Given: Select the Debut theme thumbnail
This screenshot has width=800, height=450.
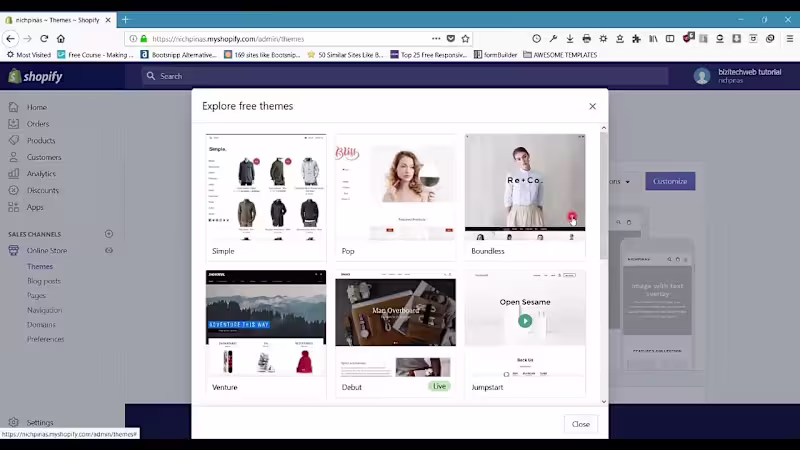Looking at the screenshot, I should click(395, 323).
